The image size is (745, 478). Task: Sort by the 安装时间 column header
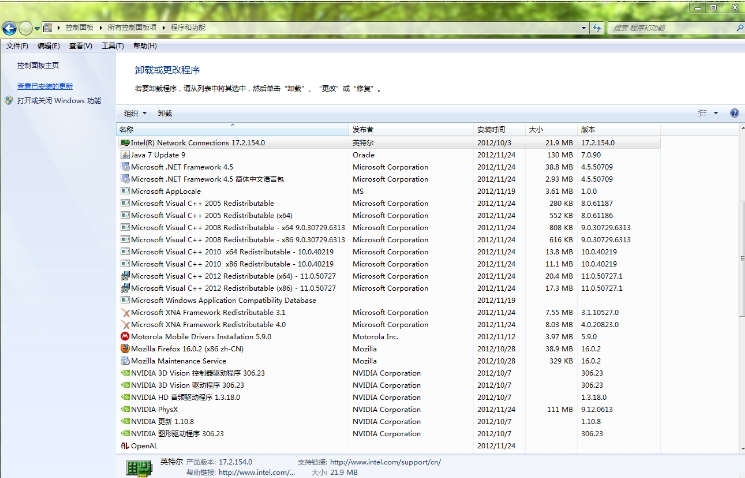[499, 129]
